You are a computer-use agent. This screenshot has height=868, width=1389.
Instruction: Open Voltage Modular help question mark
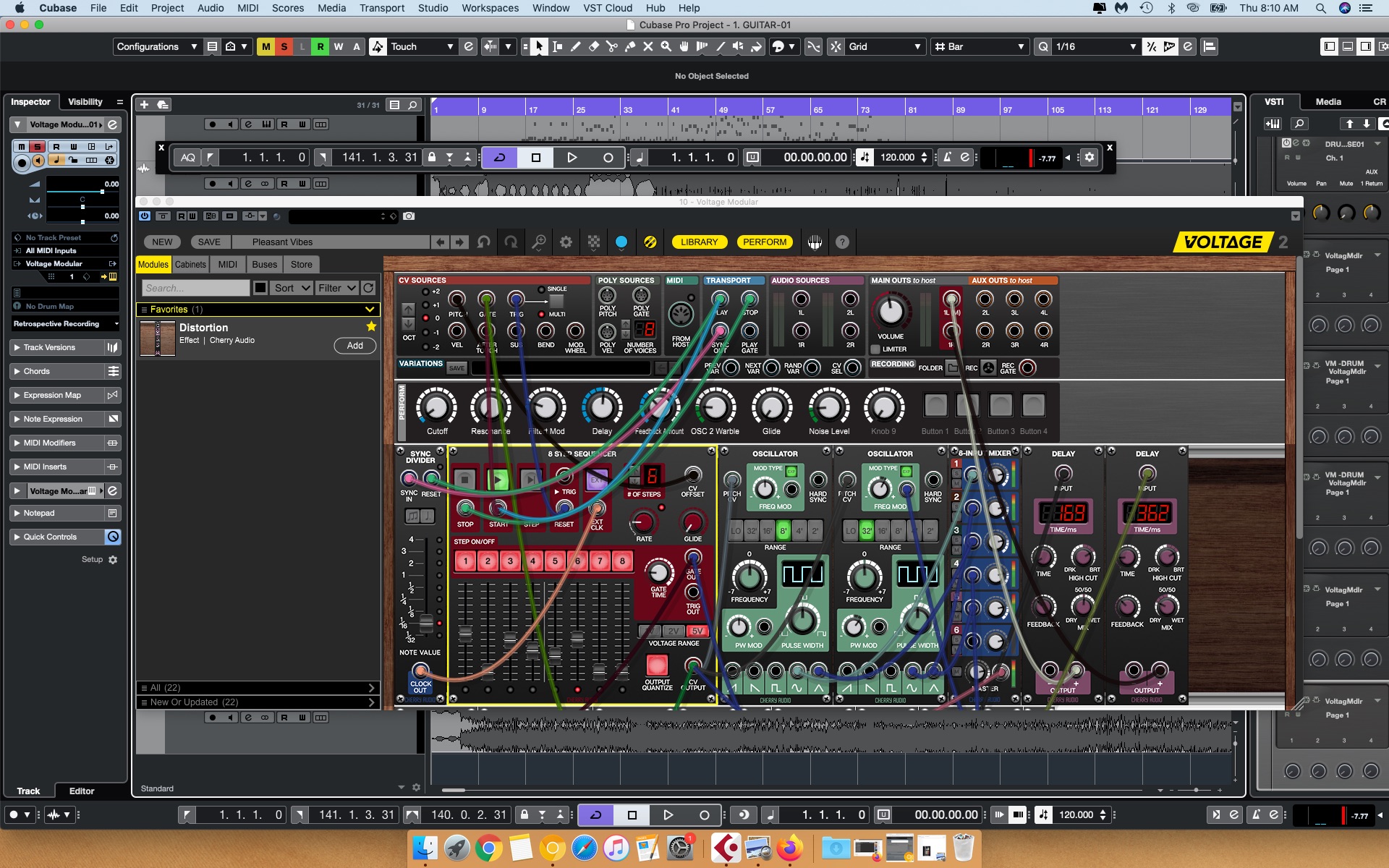coord(842,242)
